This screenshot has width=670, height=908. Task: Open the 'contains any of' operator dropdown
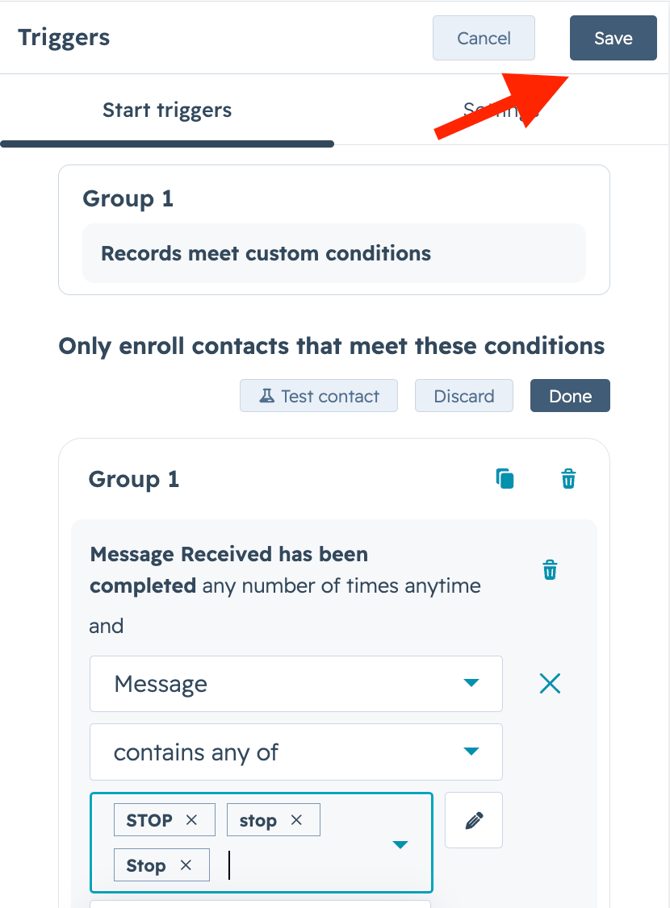[x=296, y=752]
